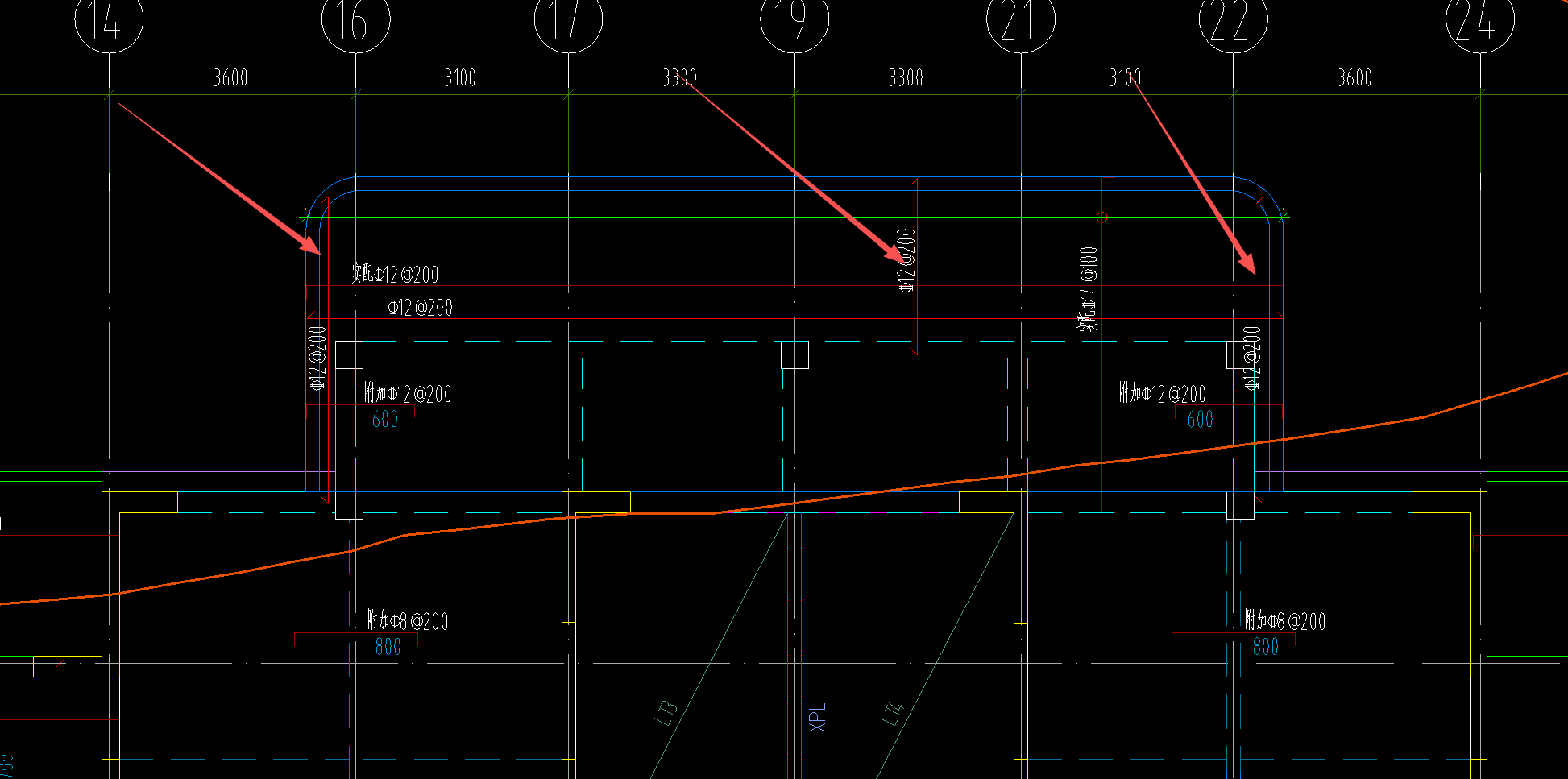
Task: Click the 3600 dimension between axes 22 and 24
Action: coord(1354,77)
